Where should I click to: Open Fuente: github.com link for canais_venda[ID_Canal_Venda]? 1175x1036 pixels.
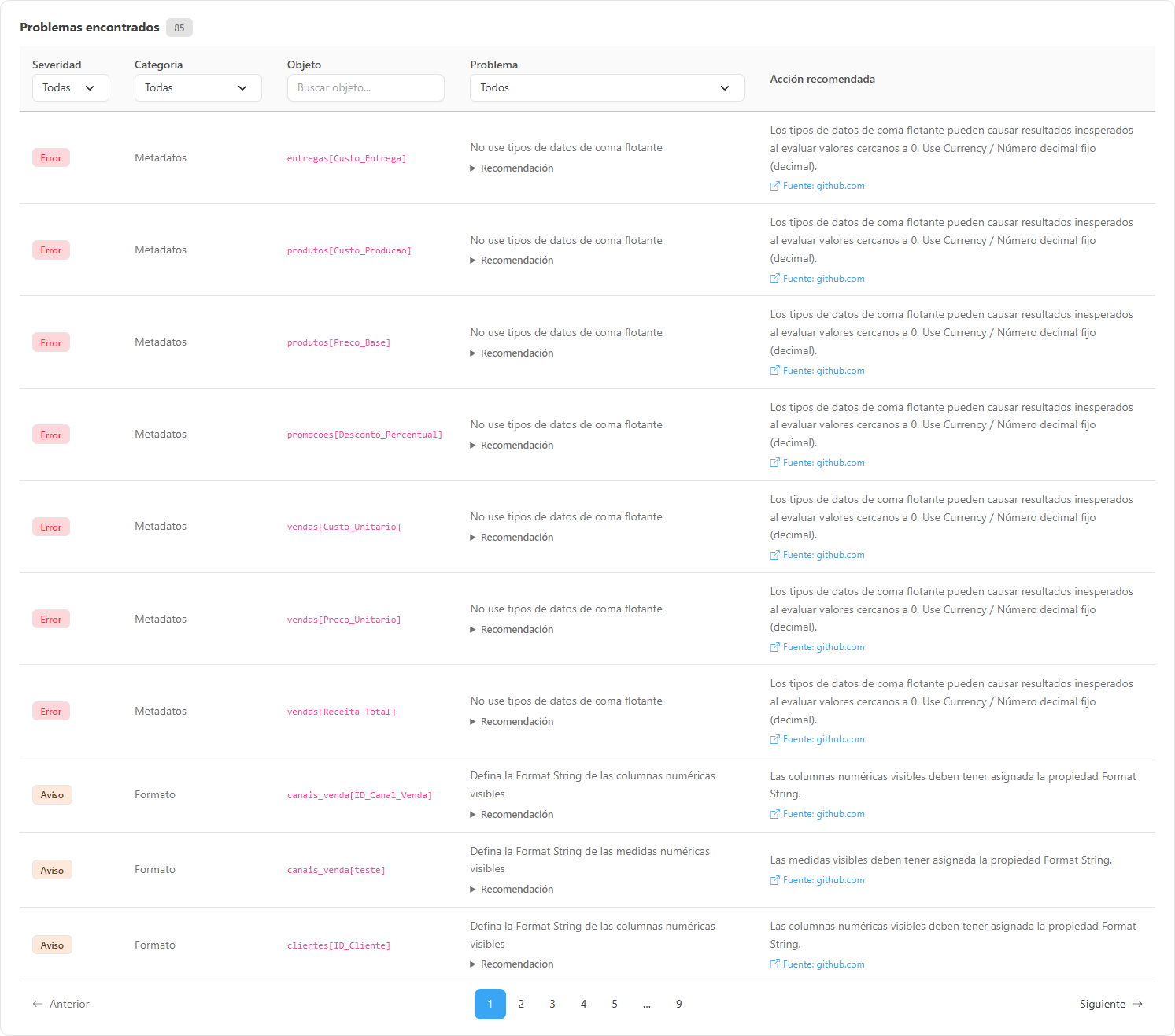(x=818, y=814)
